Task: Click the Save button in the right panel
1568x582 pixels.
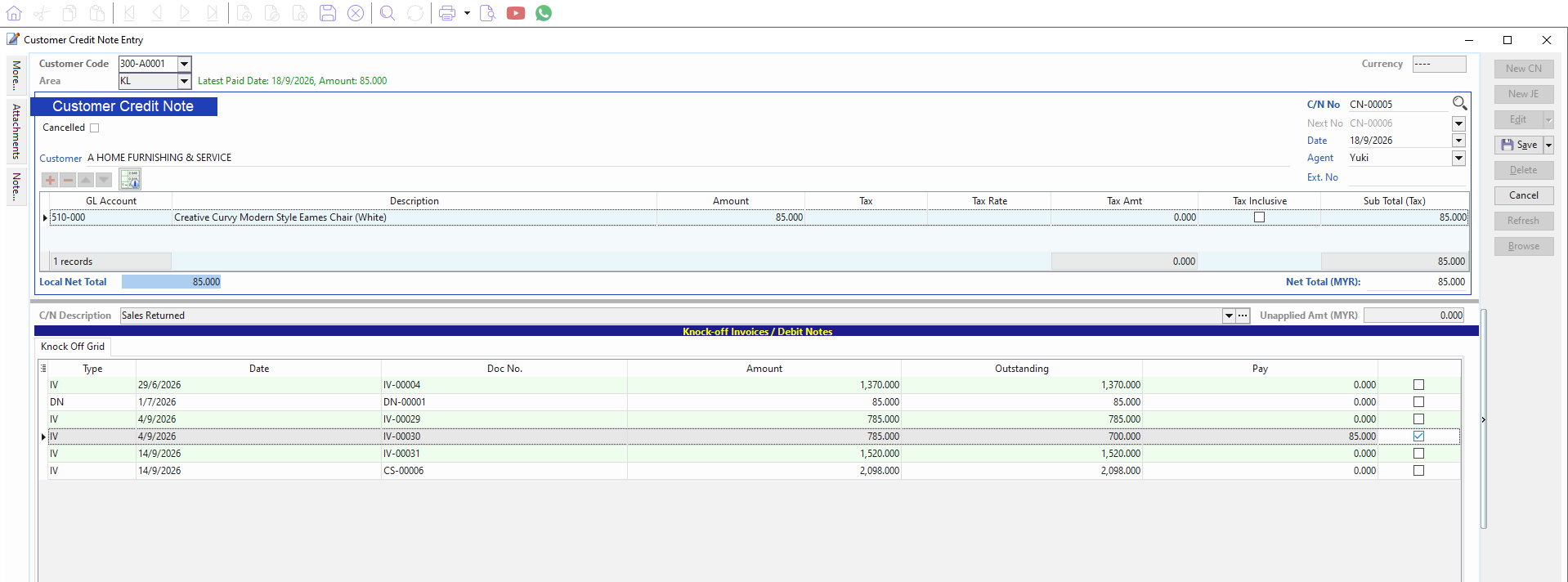Action: (x=1519, y=145)
